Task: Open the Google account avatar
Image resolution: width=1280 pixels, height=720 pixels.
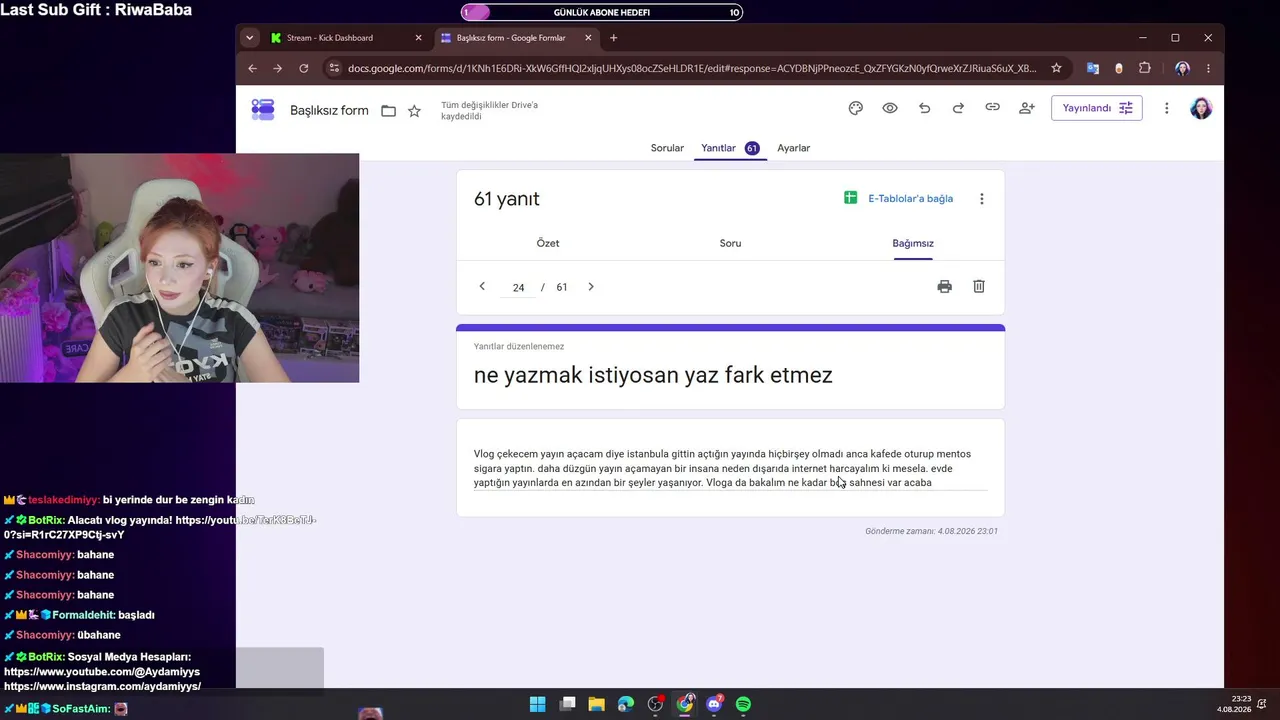Action: (1201, 108)
